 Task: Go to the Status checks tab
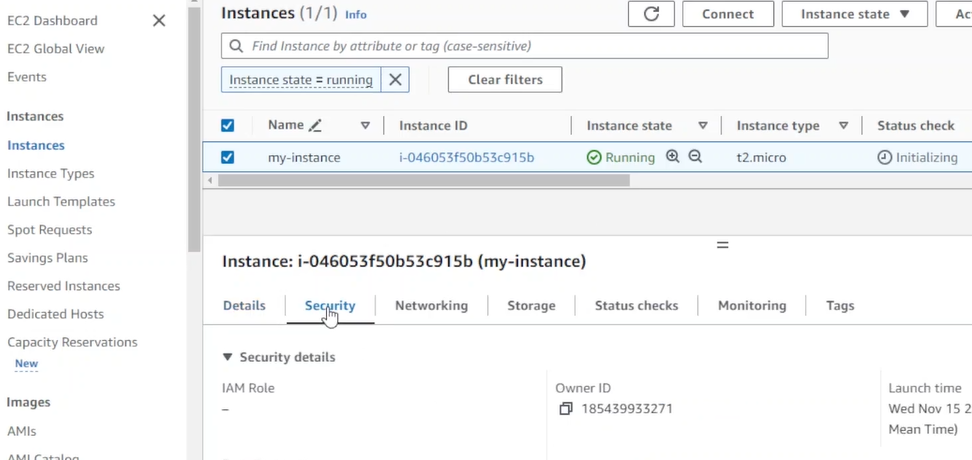pos(637,306)
